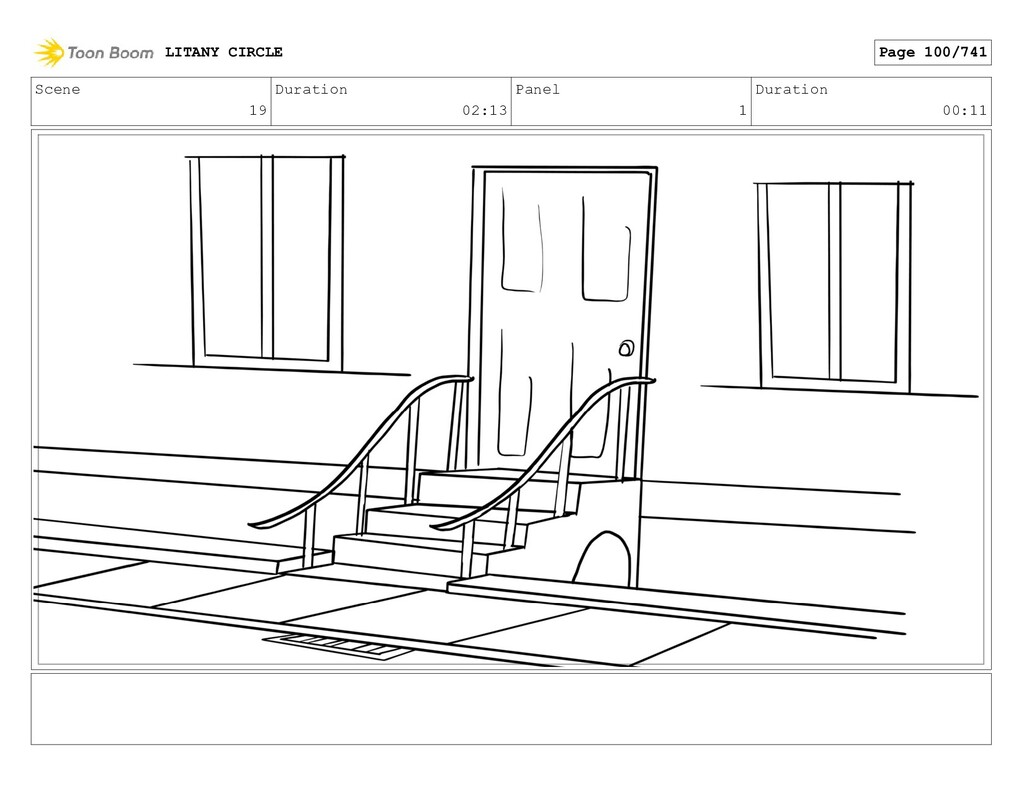
Task: Select the panel number 1
Action: (x=743, y=110)
